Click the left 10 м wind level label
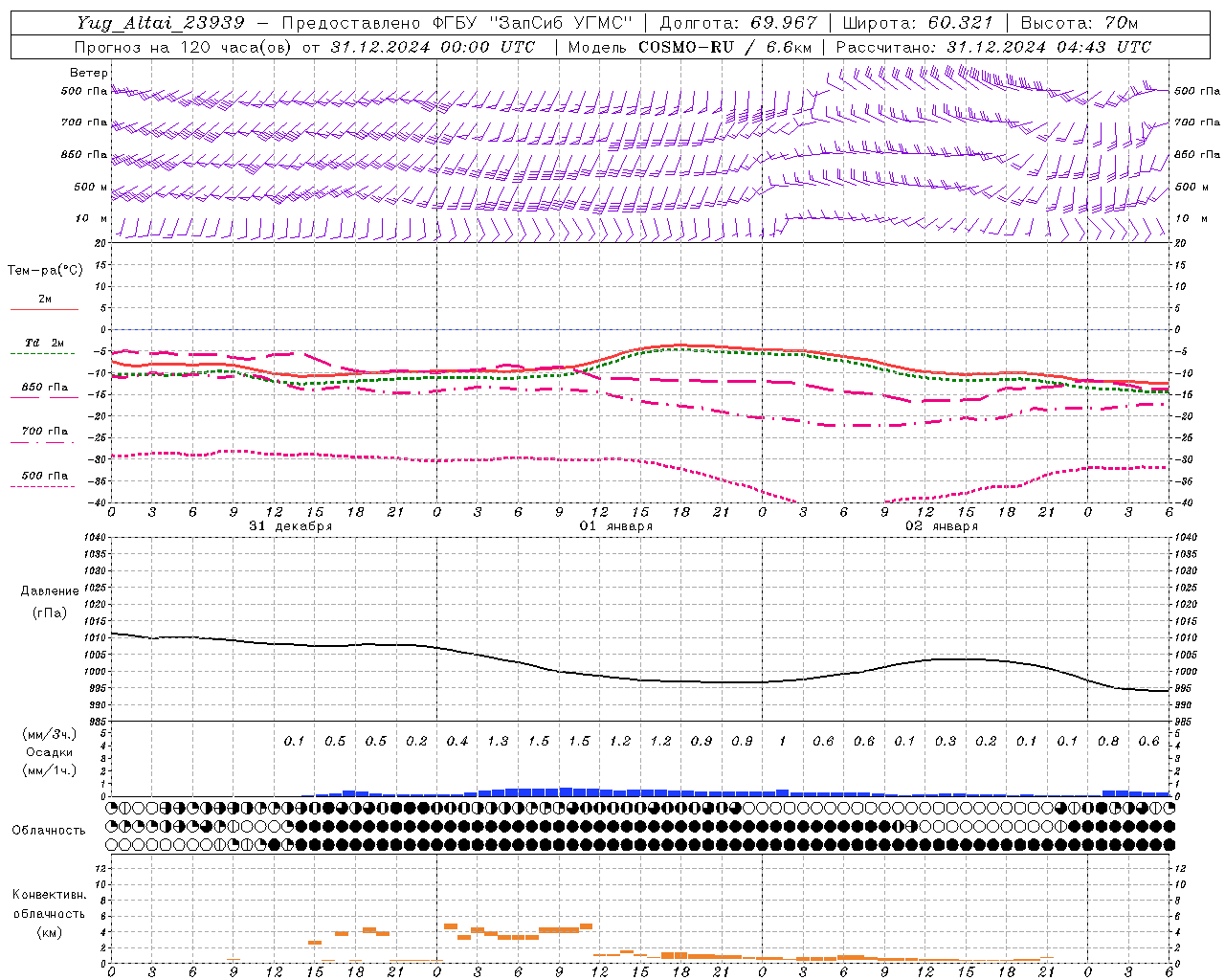The height and width of the screenshot is (980, 1225). [x=92, y=219]
